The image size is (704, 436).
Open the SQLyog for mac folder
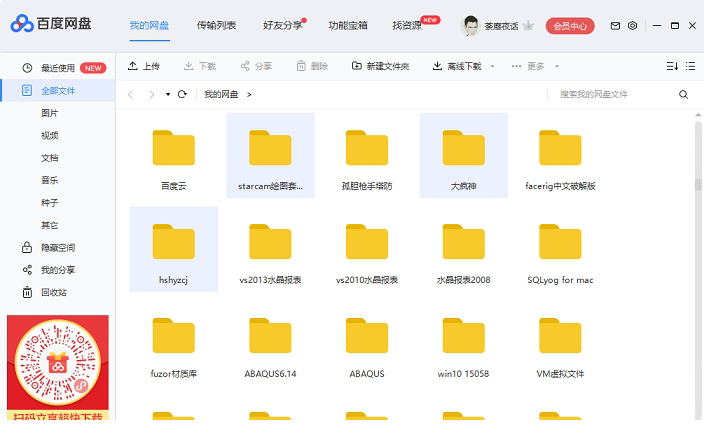560,249
